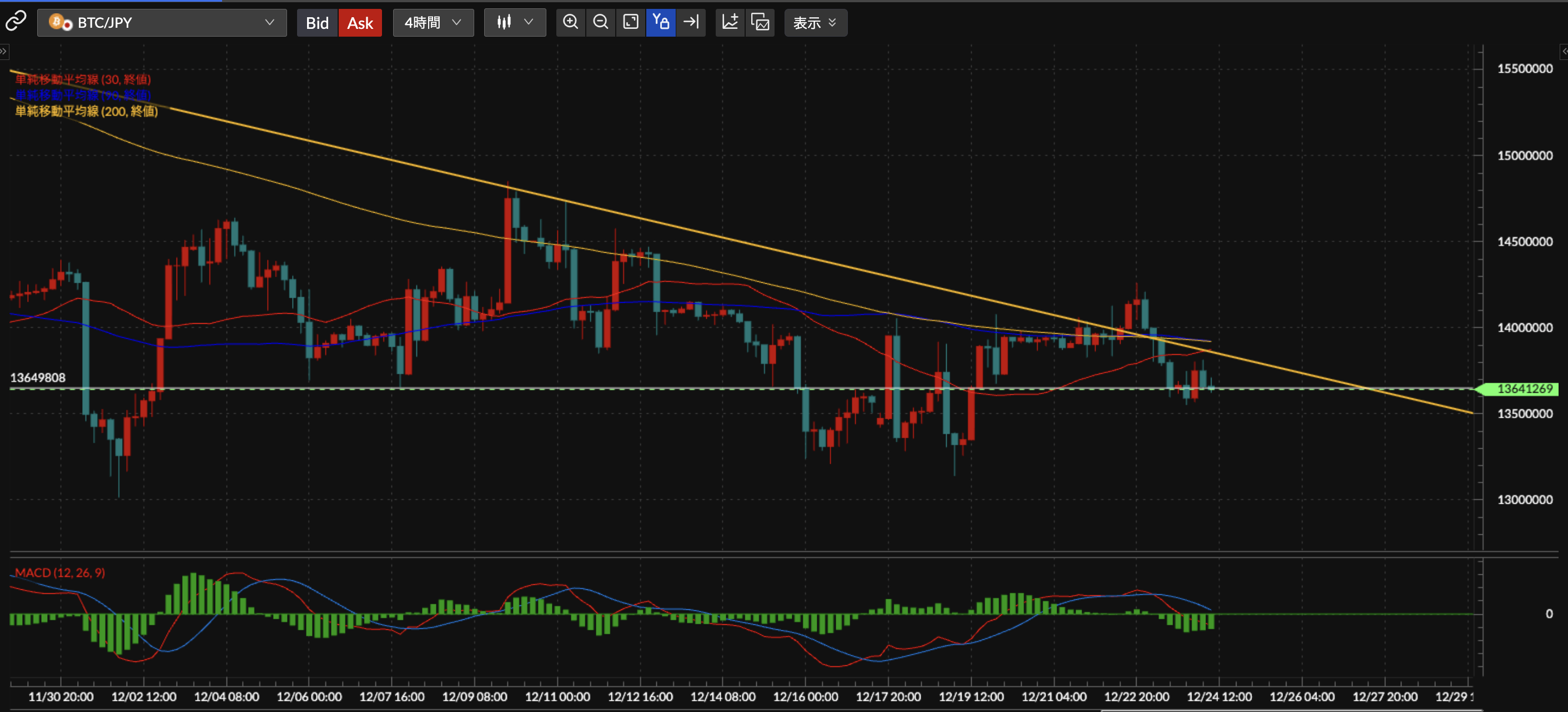
Task: Toggle the Y-axis lock button
Action: pos(661,23)
